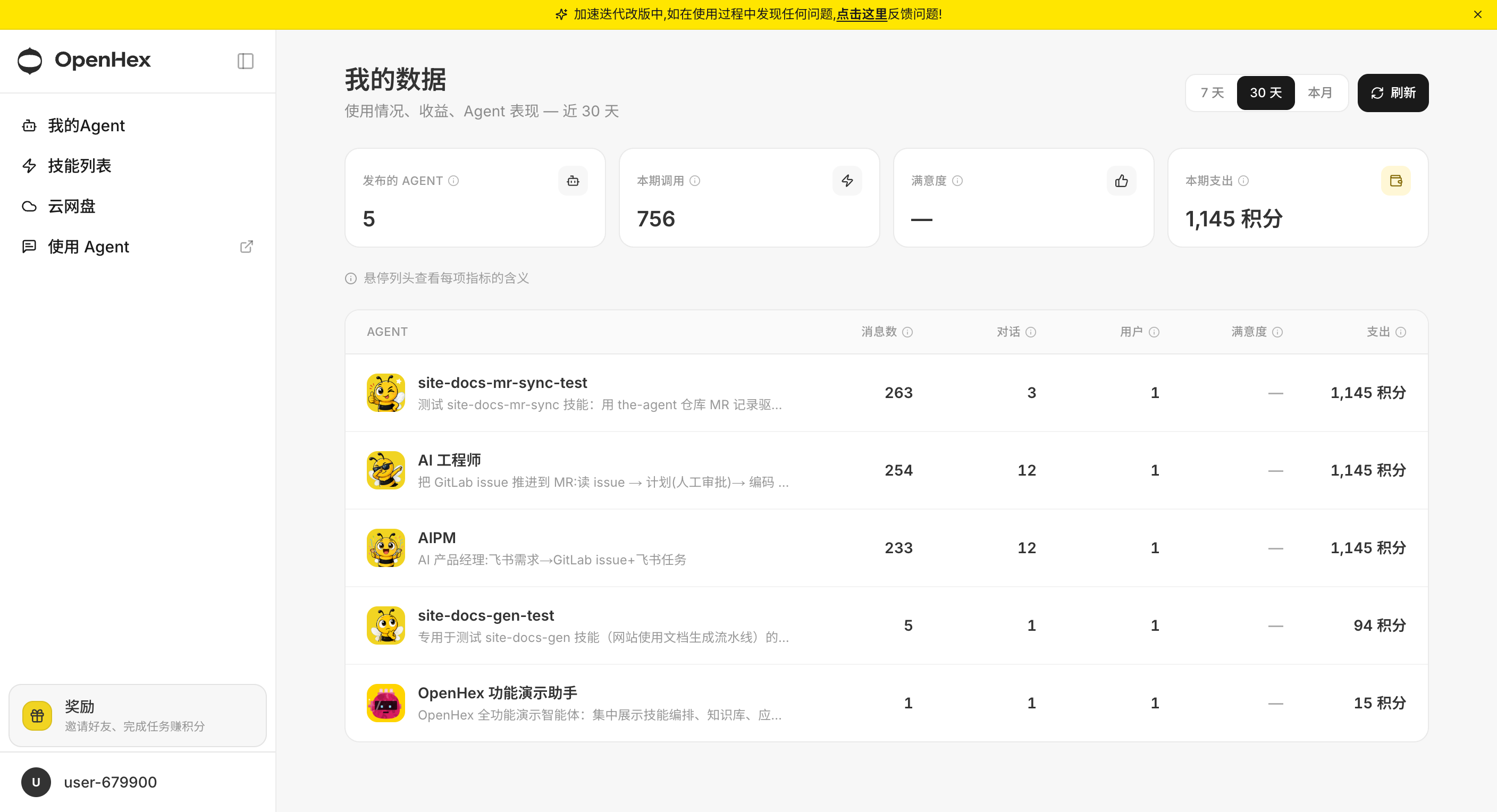
Task: Dismiss the yellow announcement banner
Action: click(1478, 14)
